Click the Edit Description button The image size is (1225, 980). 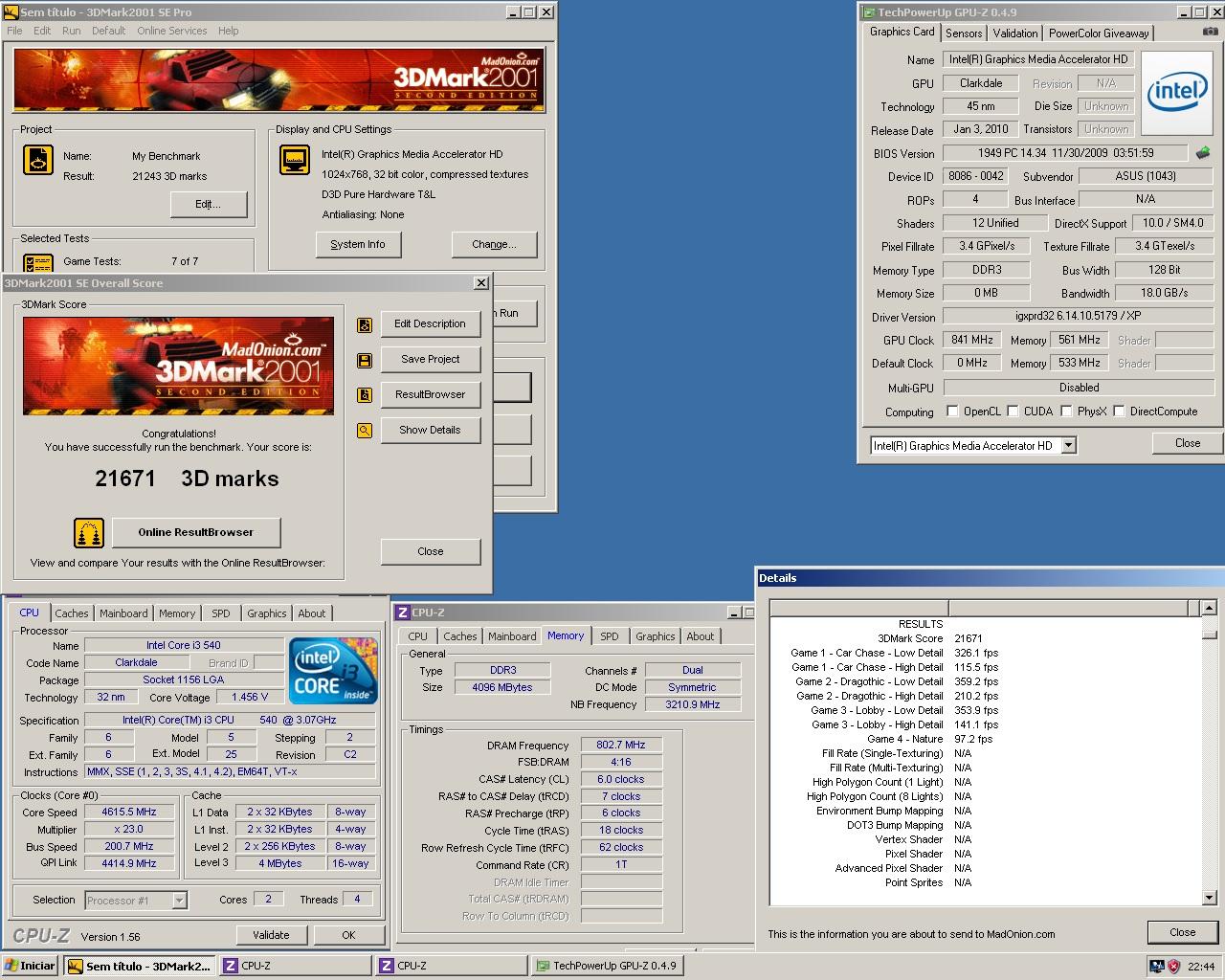(431, 324)
